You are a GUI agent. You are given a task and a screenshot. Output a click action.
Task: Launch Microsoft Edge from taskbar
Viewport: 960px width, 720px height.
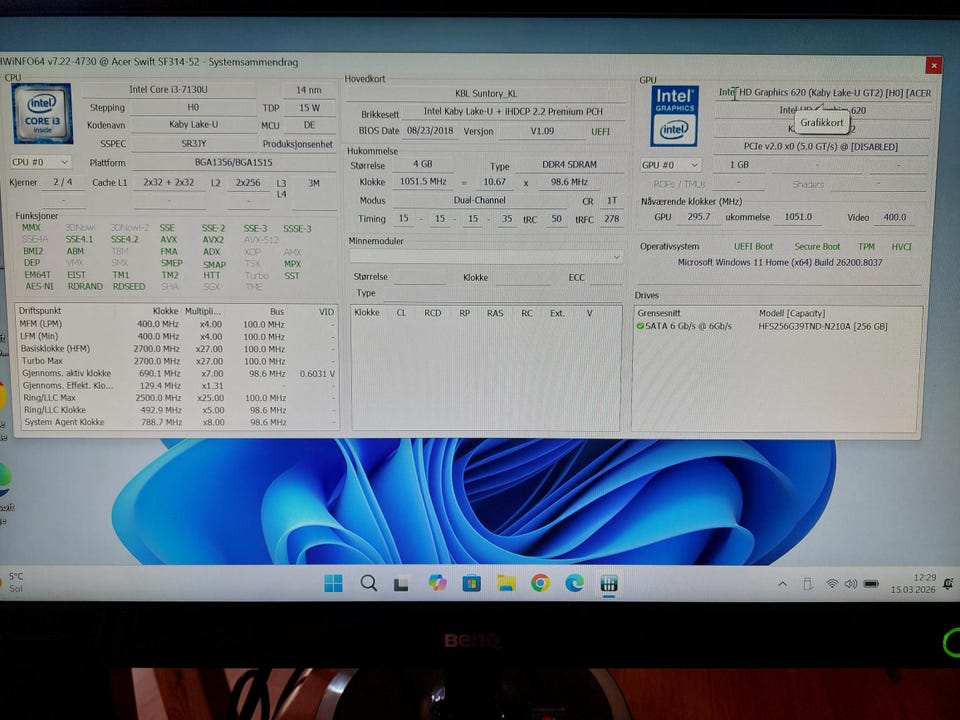574,583
